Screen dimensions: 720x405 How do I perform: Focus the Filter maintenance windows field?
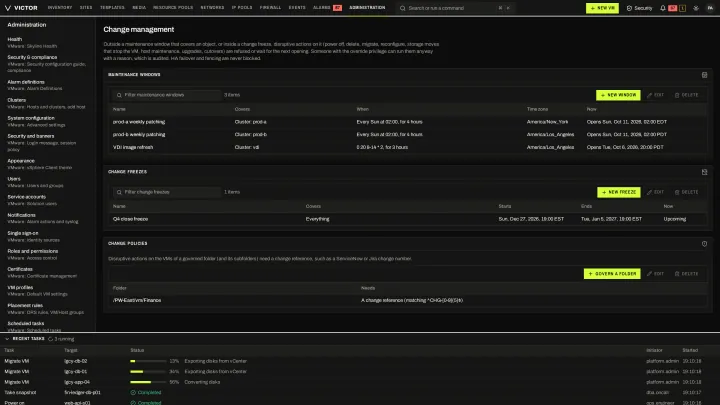coord(167,95)
